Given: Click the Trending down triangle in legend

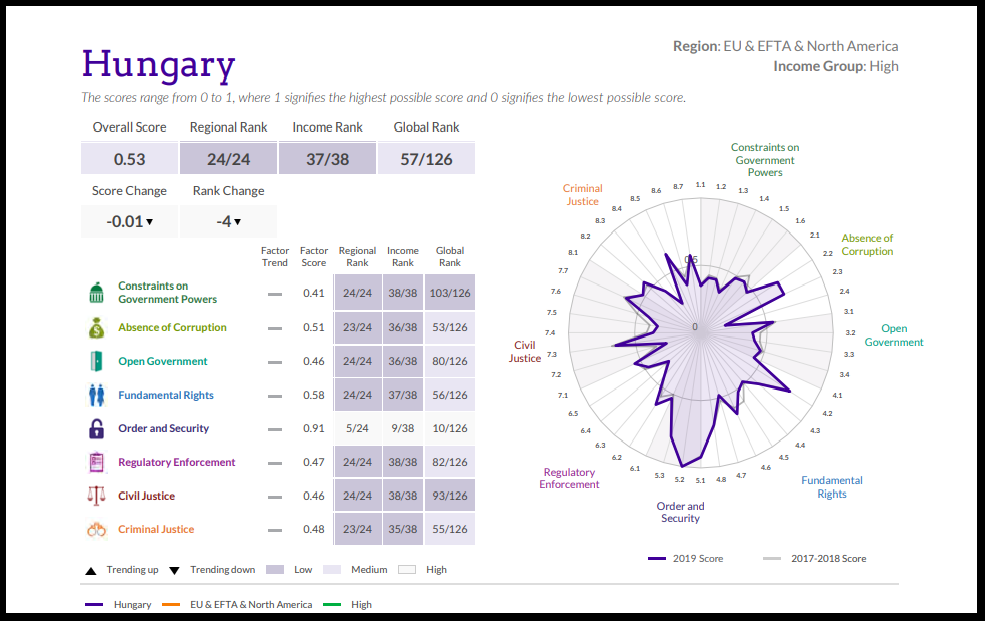Looking at the screenshot, I should coord(174,571).
